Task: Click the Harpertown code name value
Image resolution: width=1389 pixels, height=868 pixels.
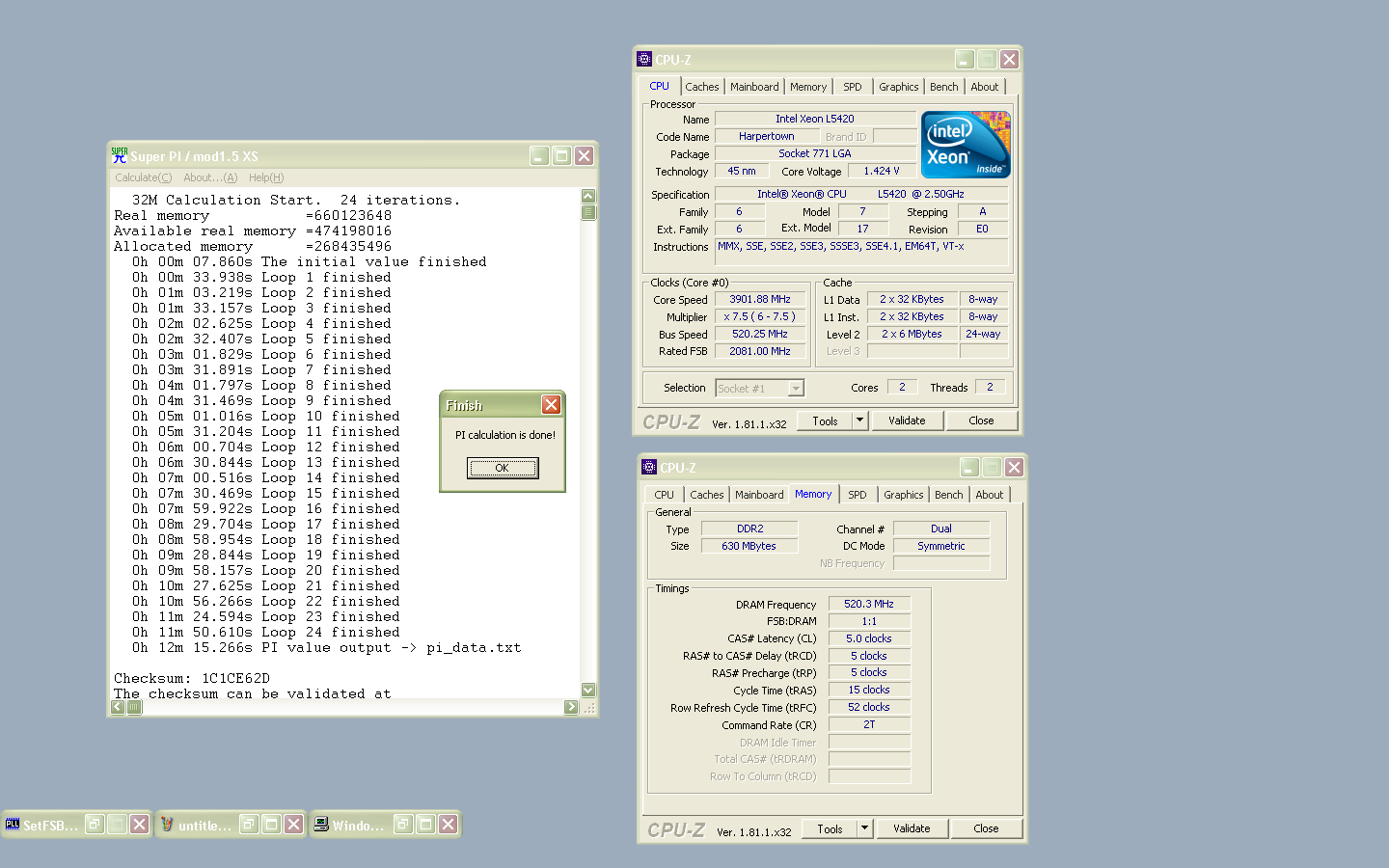Action: pos(767,136)
